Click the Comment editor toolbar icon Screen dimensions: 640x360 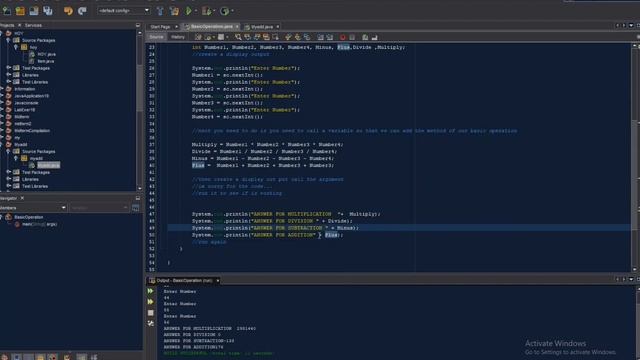[365, 37]
